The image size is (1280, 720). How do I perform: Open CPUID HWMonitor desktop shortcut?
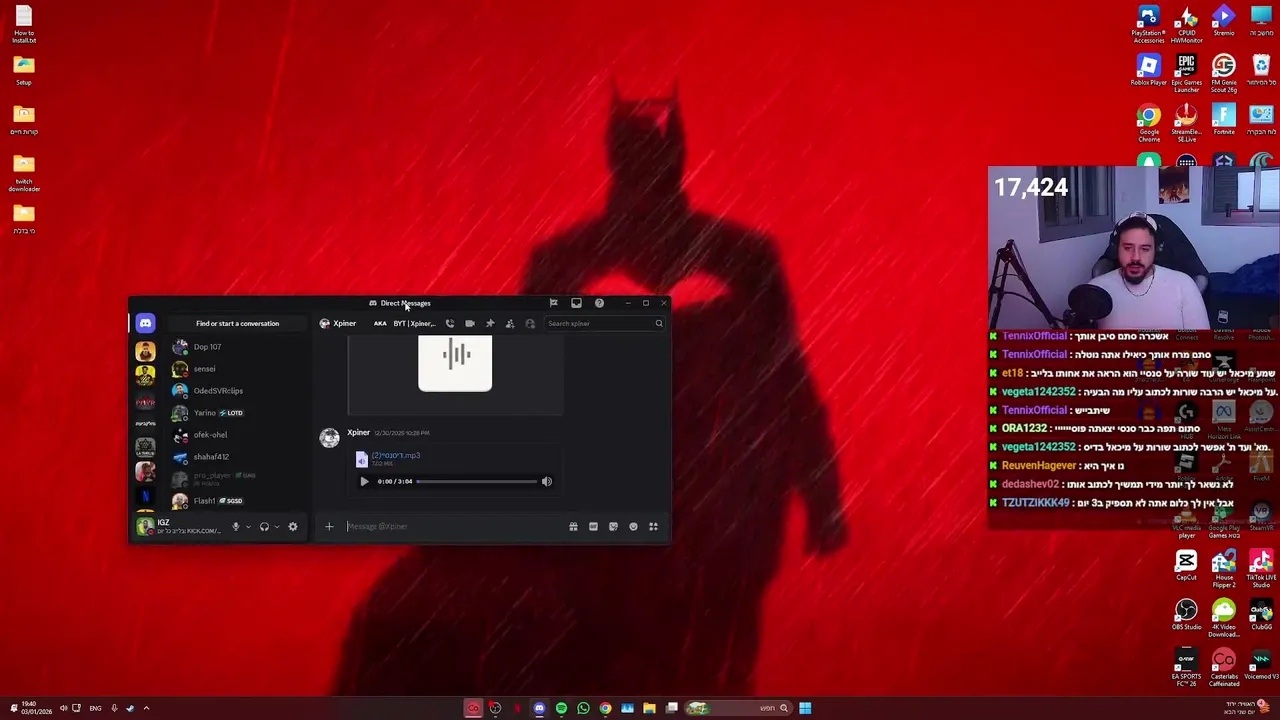(x=1186, y=25)
